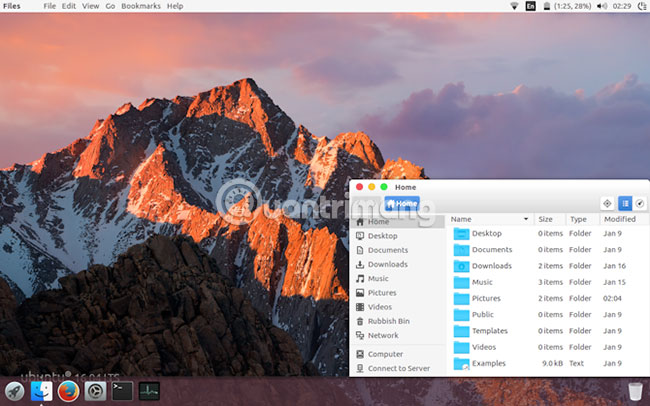
Task: Open Pictures in the sidebar
Action: (382, 293)
